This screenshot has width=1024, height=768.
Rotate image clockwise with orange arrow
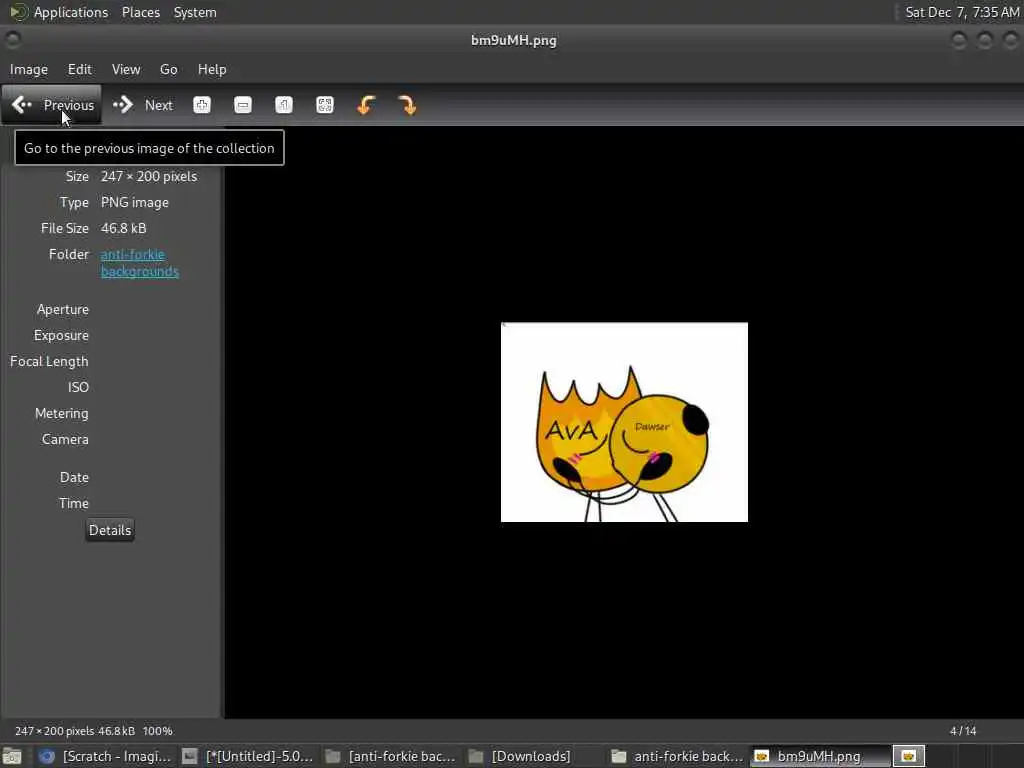pos(407,104)
